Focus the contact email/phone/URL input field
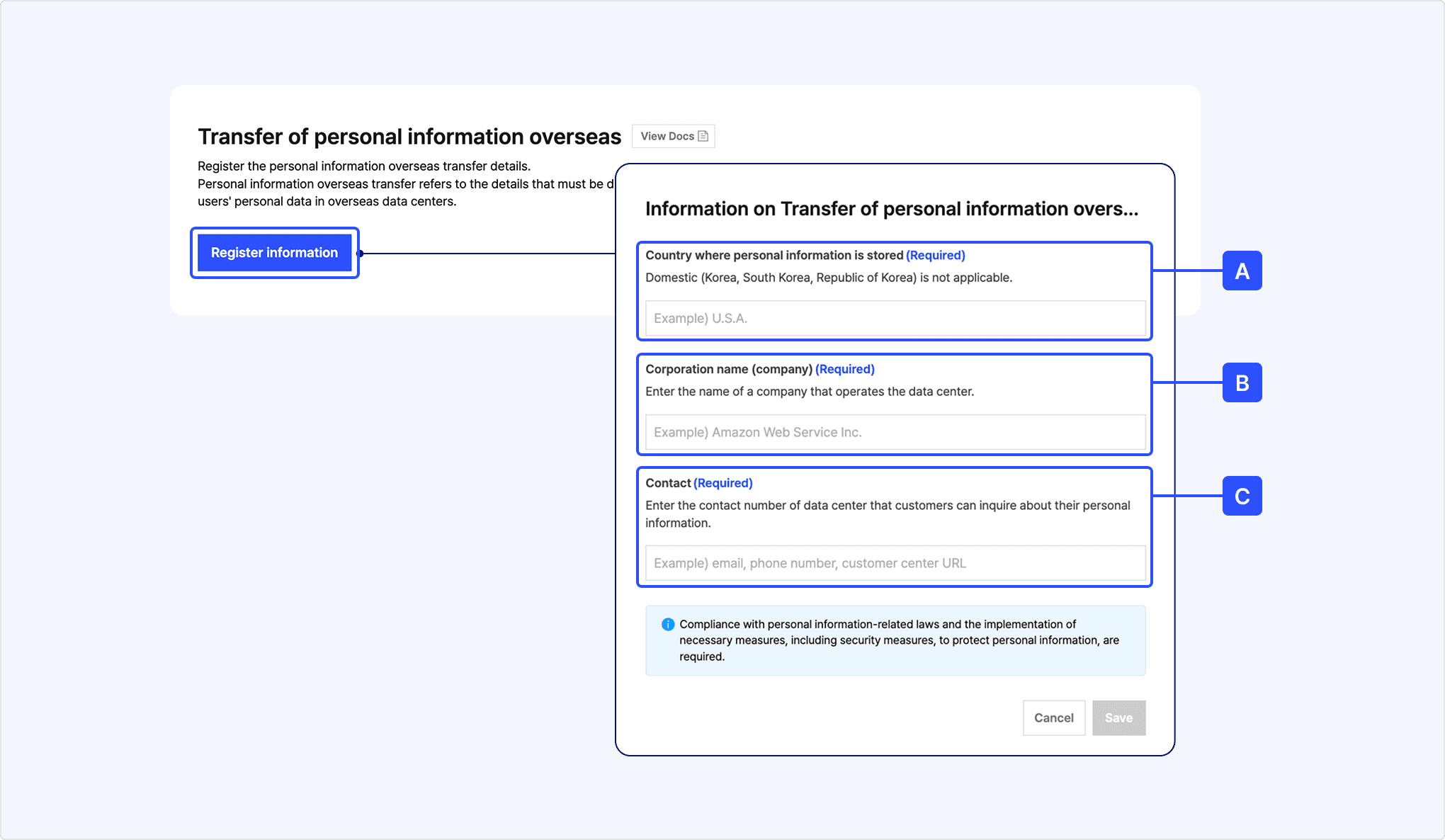The image size is (1445, 840). tap(895, 563)
